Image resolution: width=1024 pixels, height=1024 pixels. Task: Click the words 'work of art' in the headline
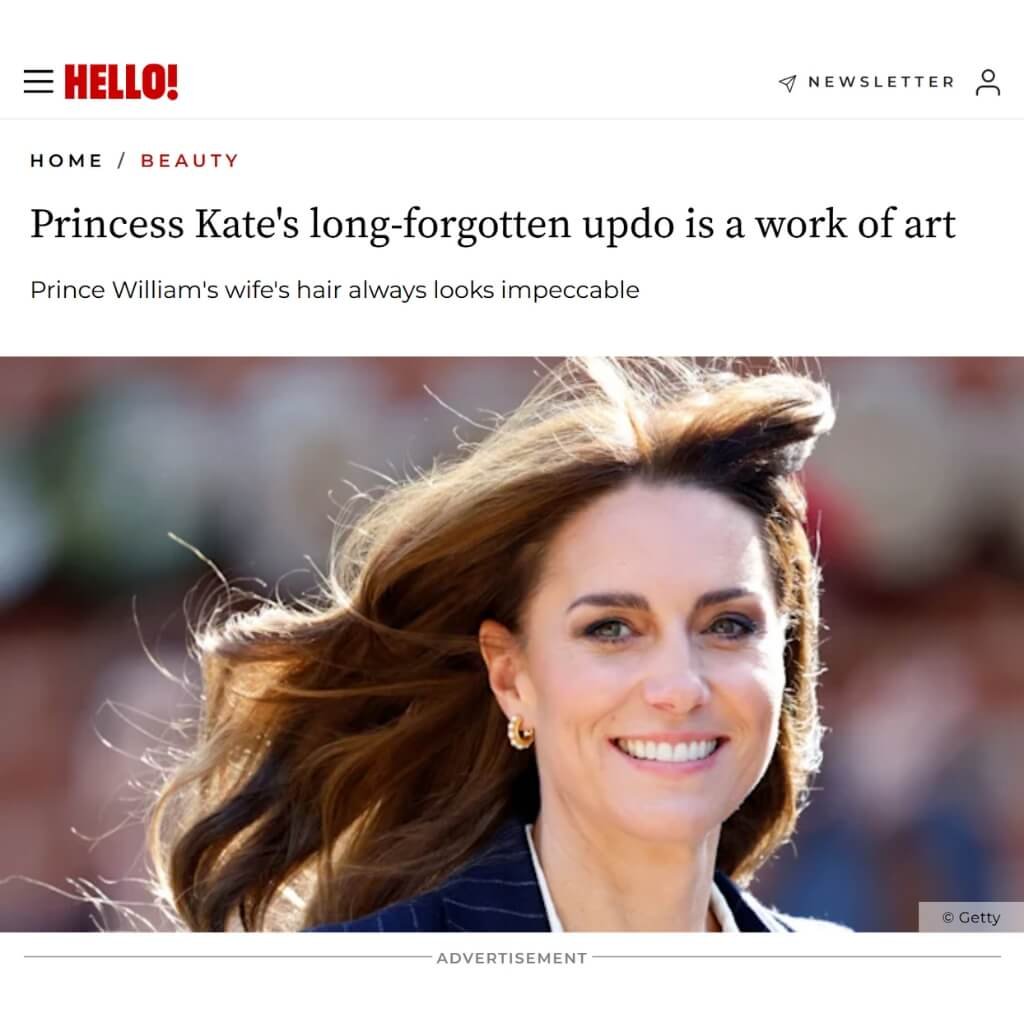coord(856,224)
